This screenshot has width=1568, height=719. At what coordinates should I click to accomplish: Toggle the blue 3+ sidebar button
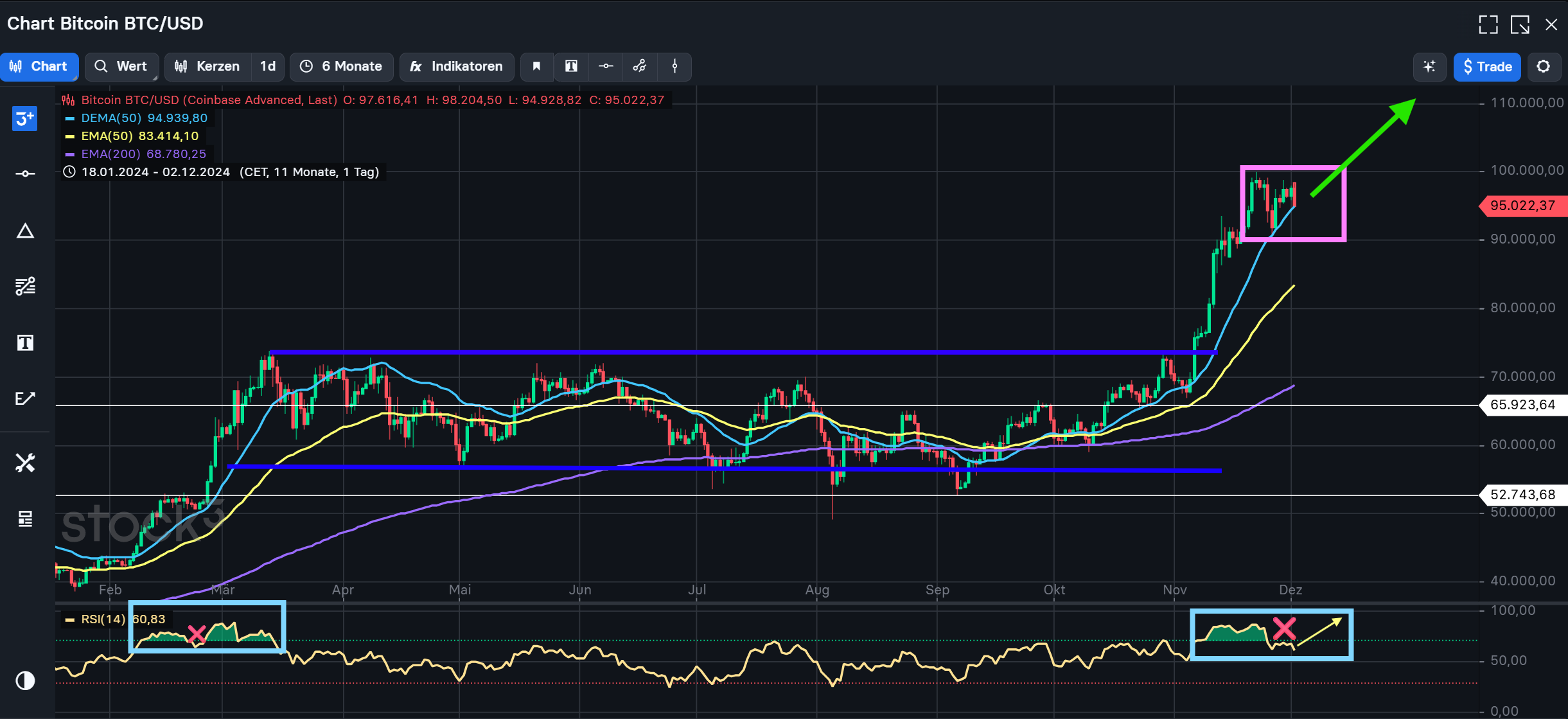click(x=25, y=119)
